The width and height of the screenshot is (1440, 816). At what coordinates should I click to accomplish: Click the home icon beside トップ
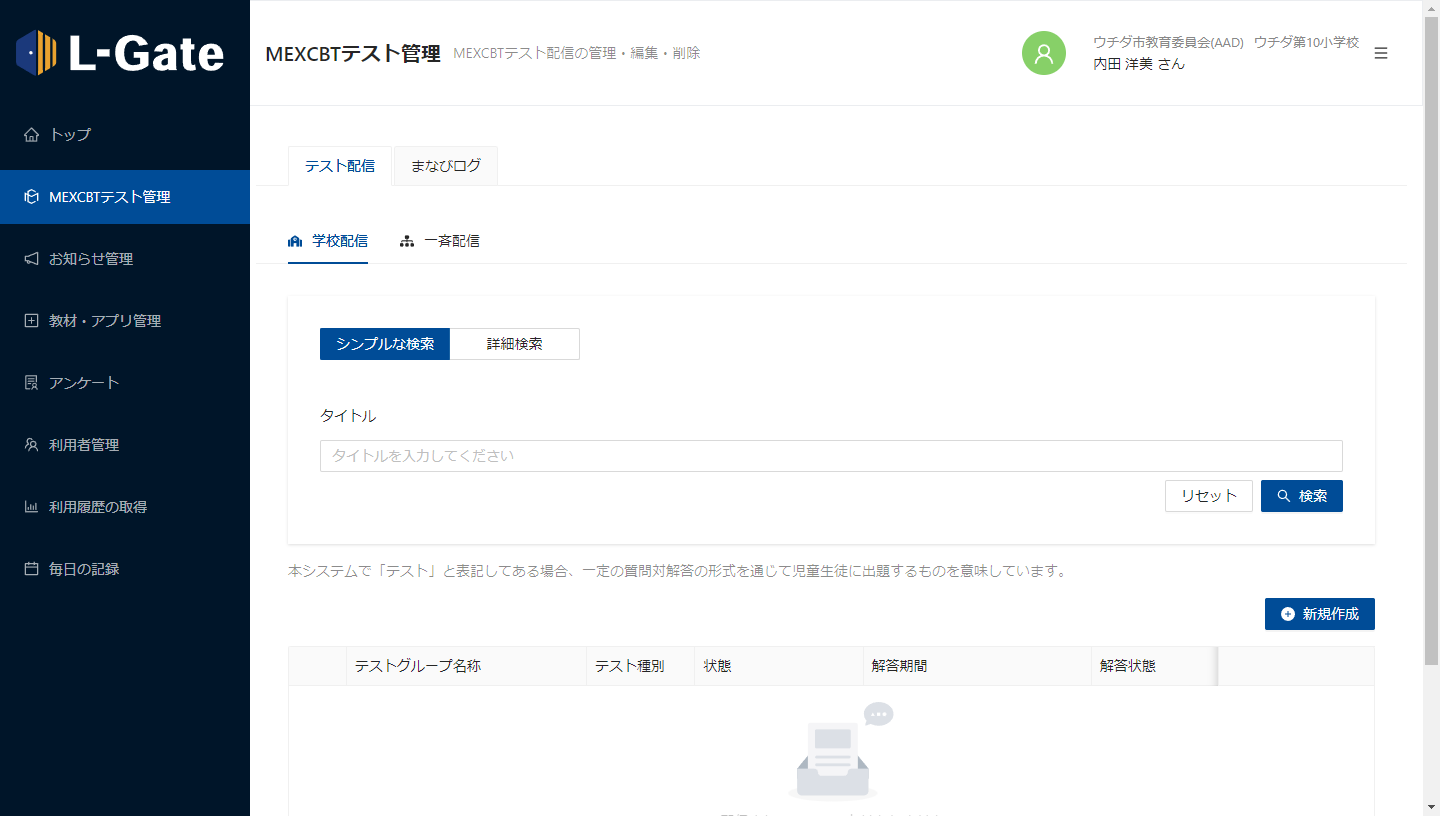[x=31, y=135]
